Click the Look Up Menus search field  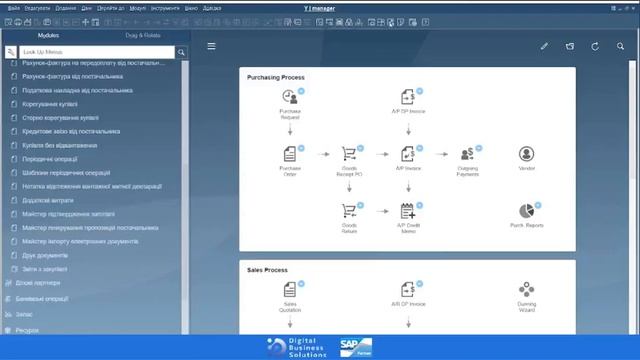click(x=97, y=52)
